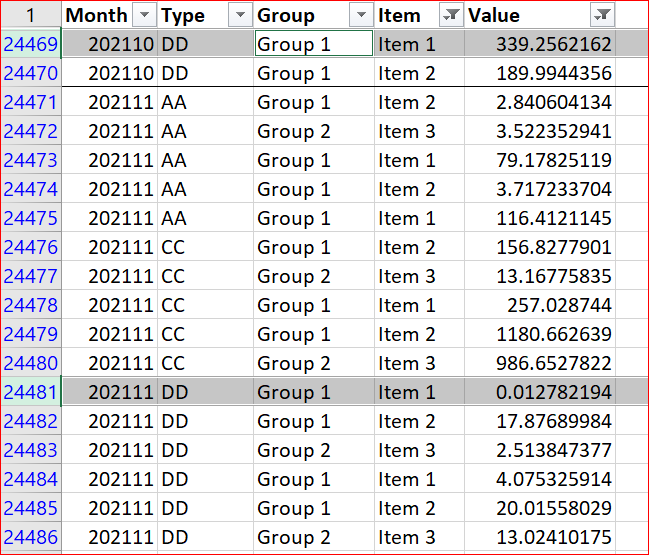Image resolution: width=649 pixels, height=555 pixels.
Task: Click the Item header cell
Action: [420, 15]
